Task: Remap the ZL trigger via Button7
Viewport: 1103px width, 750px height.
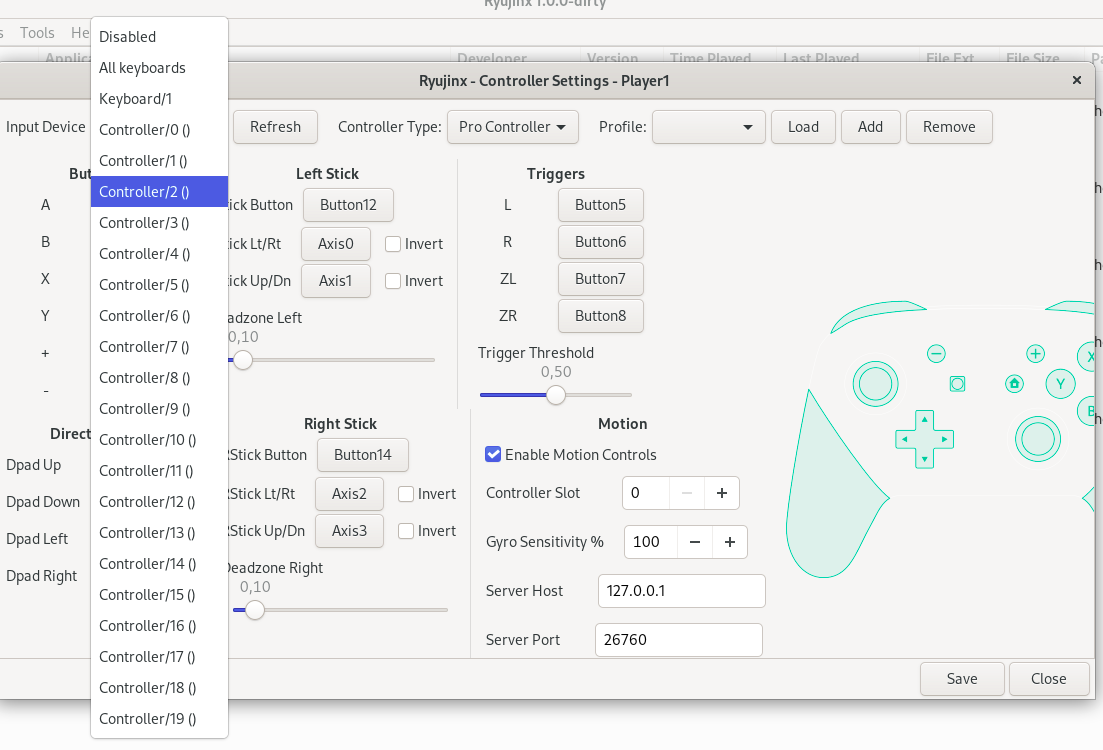Action: point(600,278)
